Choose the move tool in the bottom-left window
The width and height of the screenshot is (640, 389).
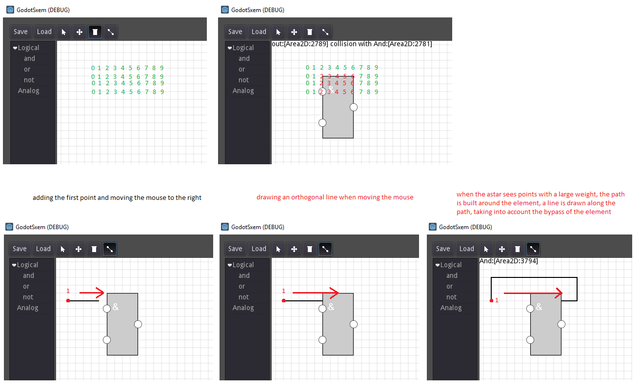(78, 249)
